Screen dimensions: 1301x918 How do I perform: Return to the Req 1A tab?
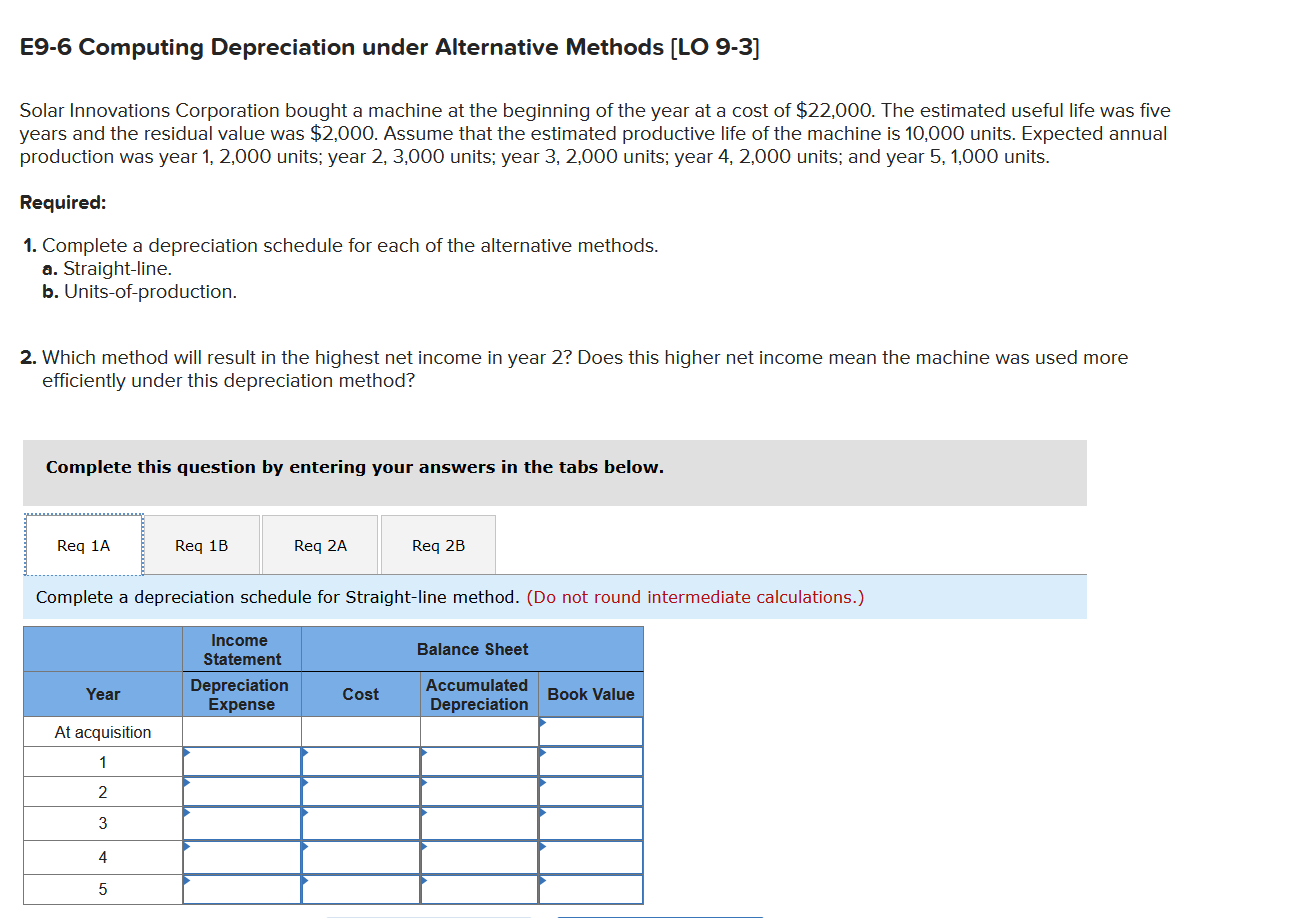[83, 544]
